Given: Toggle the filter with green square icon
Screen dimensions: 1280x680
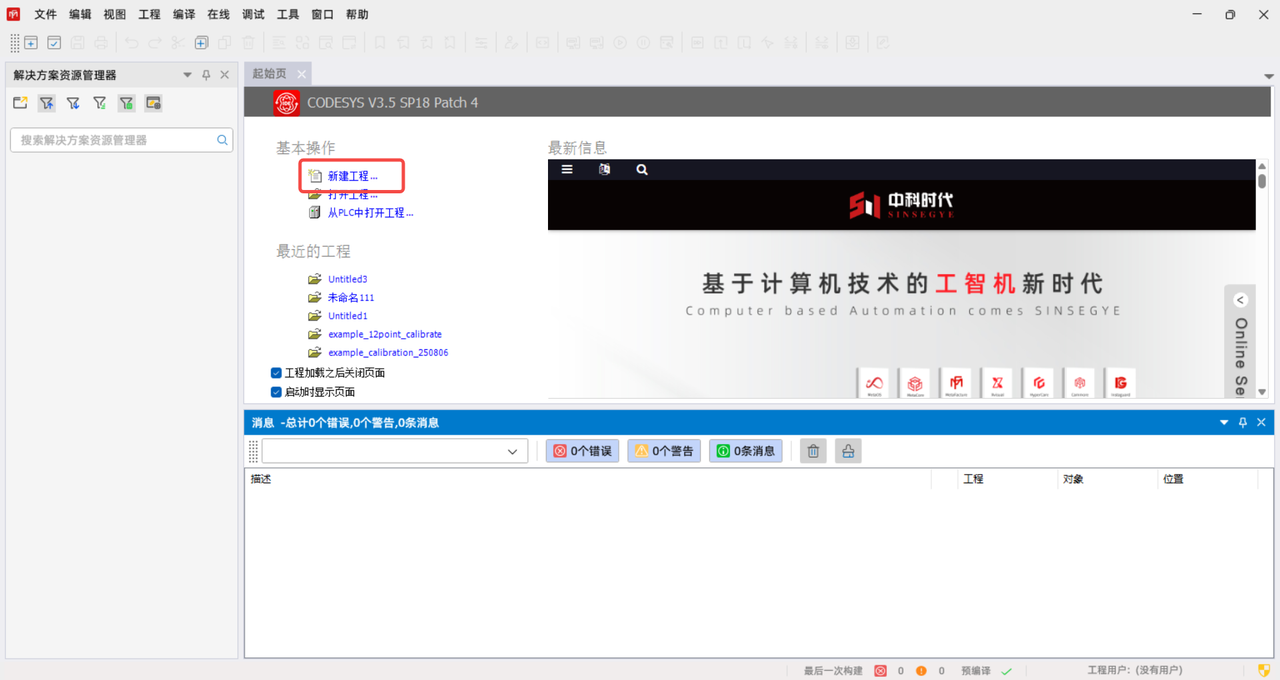Looking at the screenshot, I should click(126, 103).
